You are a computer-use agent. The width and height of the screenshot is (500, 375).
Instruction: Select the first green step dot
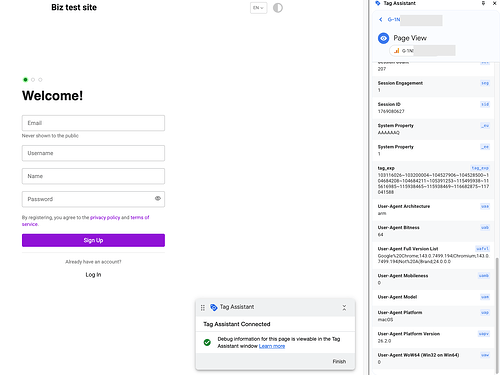(x=25, y=80)
